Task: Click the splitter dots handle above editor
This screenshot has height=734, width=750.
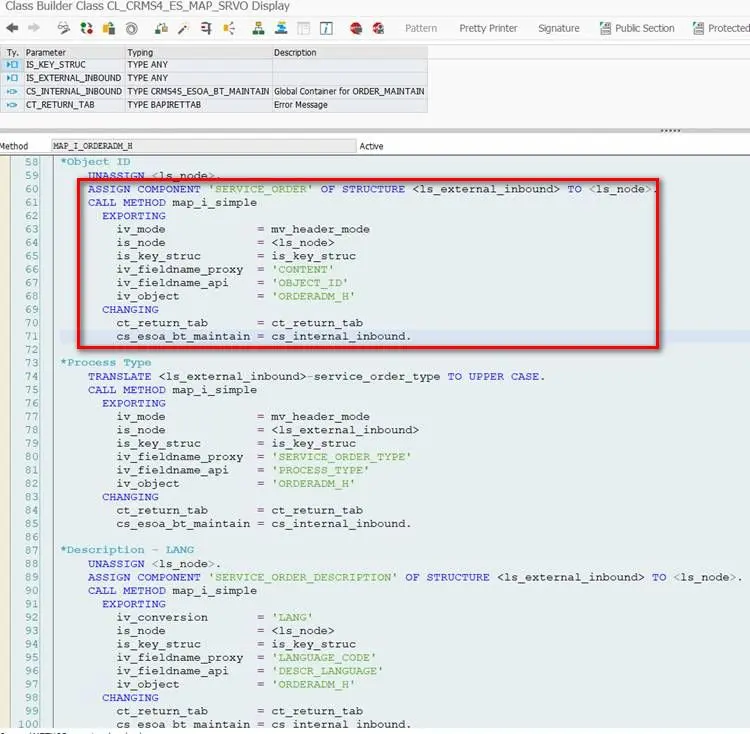Action: (x=671, y=131)
